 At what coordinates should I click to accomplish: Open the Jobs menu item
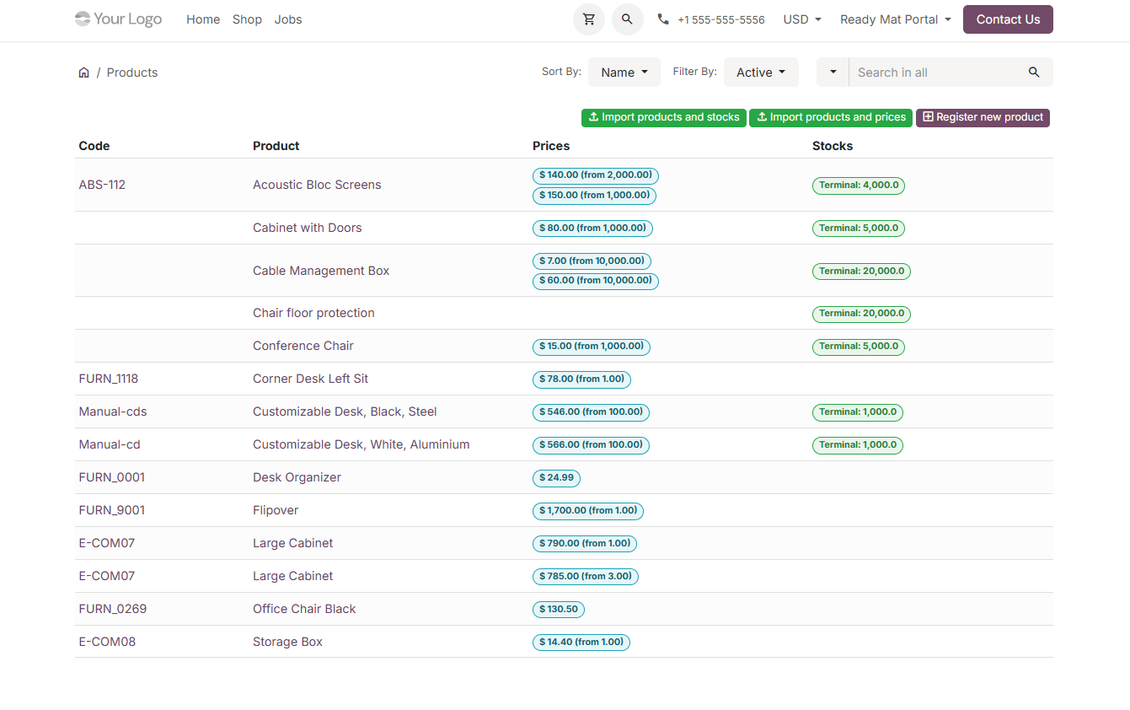[x=288, y=19]
